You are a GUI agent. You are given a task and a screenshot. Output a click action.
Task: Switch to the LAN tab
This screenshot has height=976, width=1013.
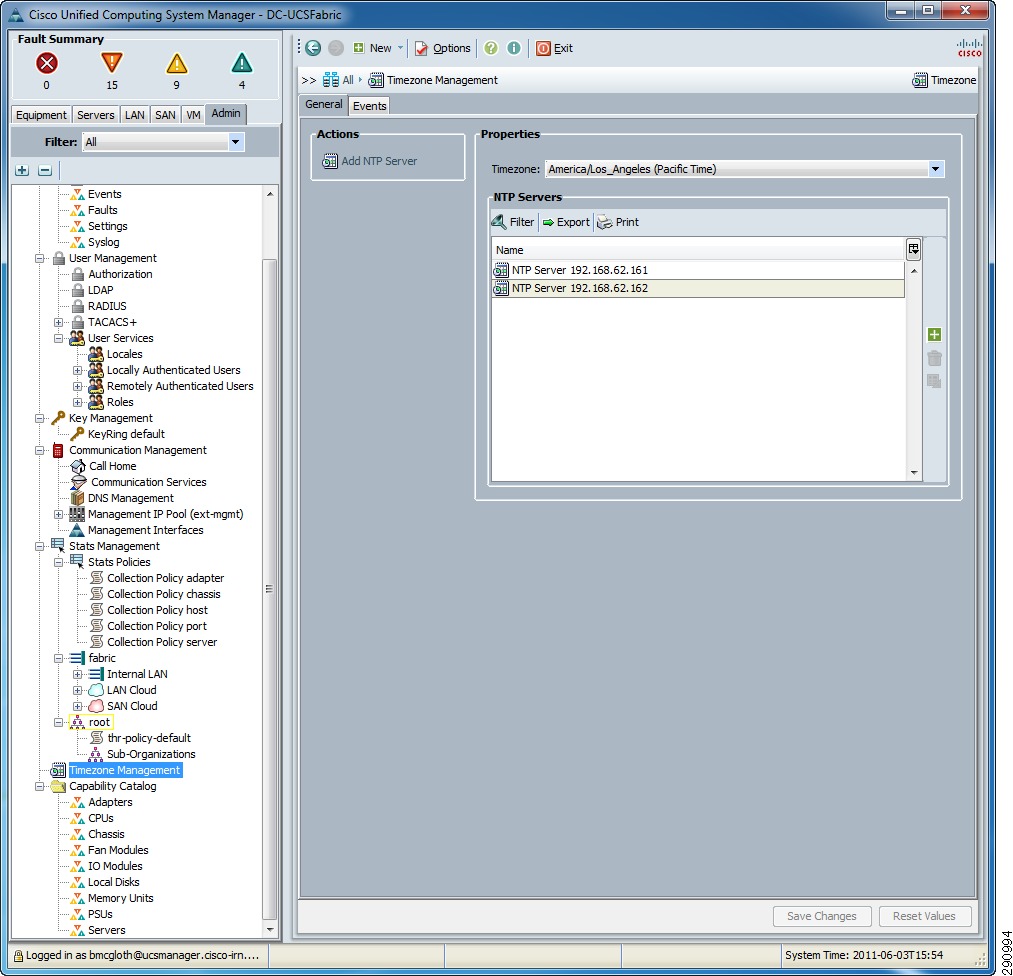(134, 115)
